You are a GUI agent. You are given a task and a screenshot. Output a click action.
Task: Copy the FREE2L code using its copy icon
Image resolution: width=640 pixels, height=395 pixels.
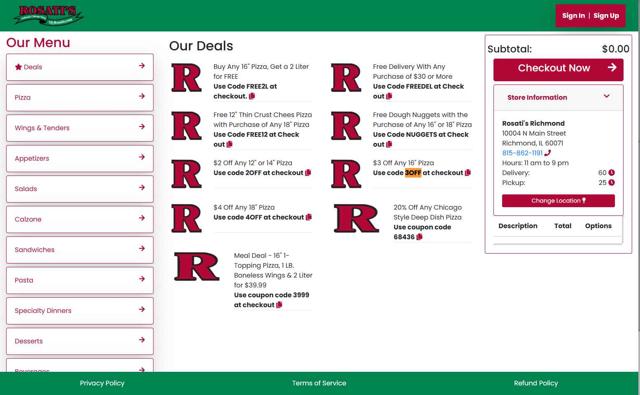tap(252, 96)
